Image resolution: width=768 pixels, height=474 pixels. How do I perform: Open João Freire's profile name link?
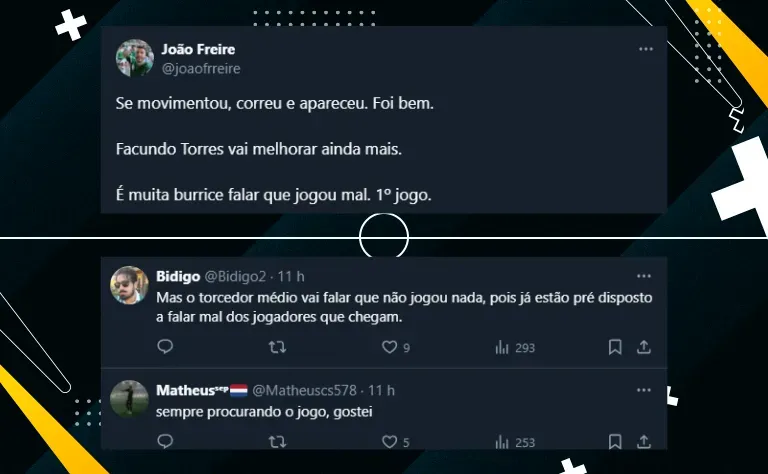click(198, 49)
